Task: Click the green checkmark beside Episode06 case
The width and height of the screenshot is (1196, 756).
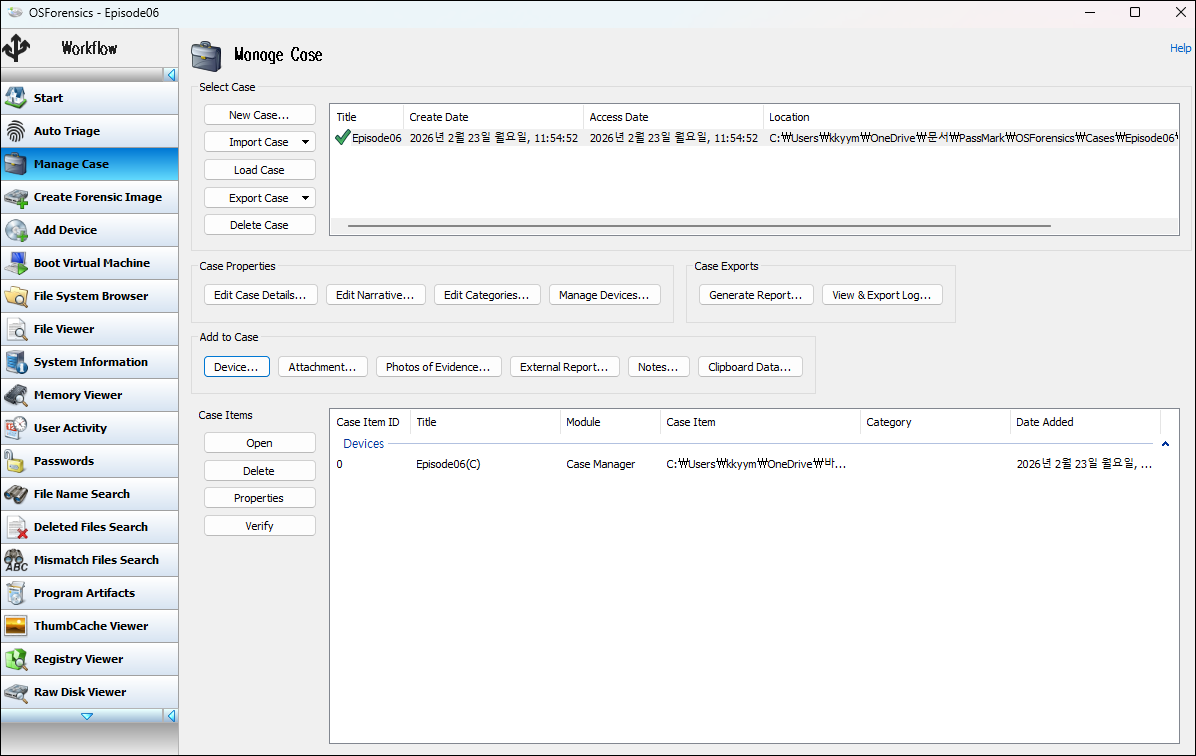Action: click(x=342, y=137)
